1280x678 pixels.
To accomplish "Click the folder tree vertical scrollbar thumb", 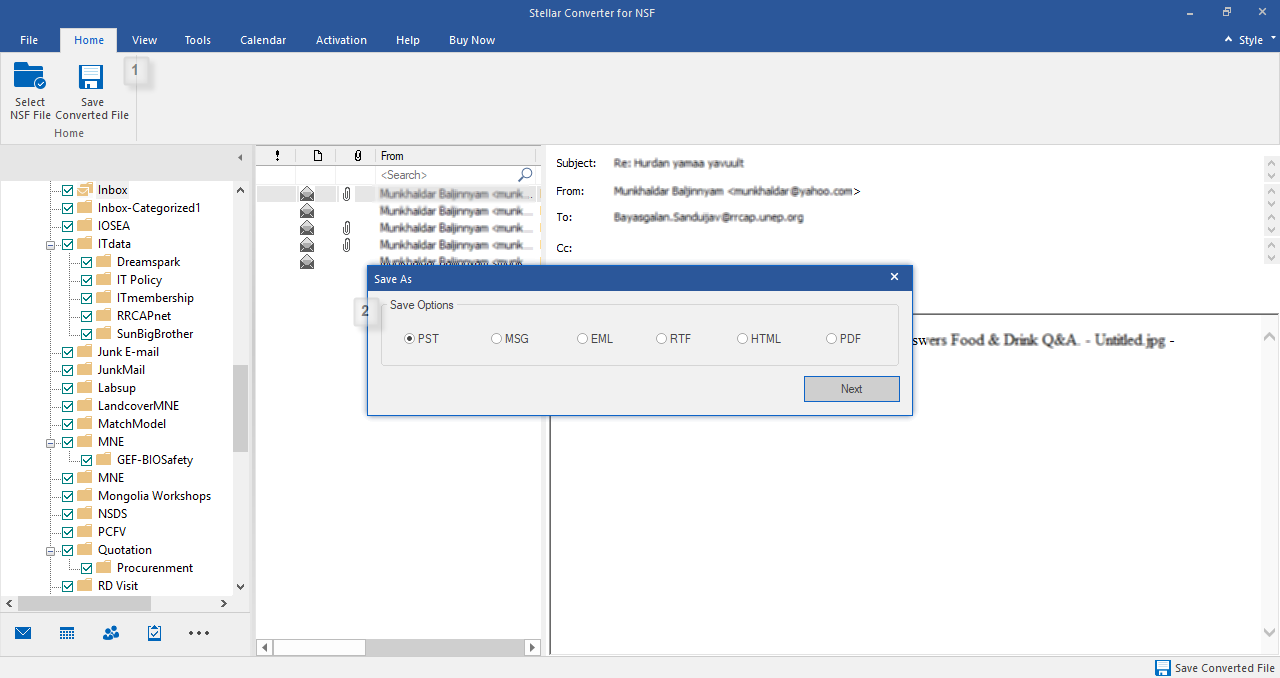I will [240, 408].
